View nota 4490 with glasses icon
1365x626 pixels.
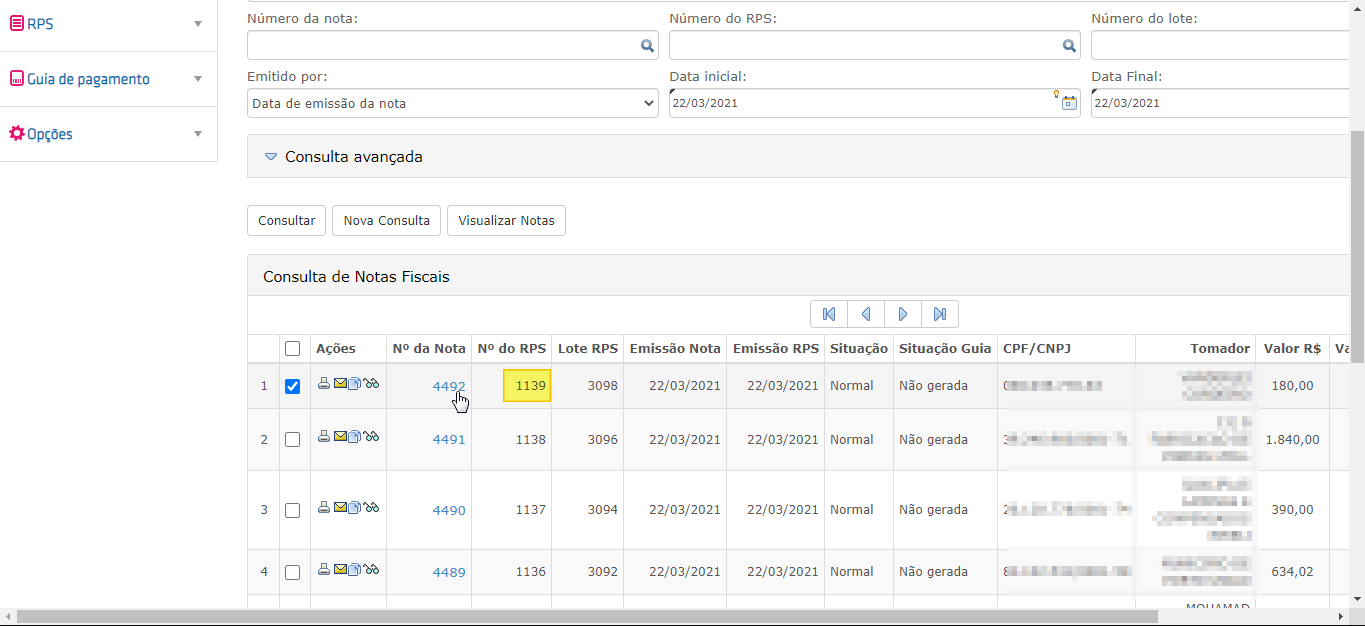[371, 507]
